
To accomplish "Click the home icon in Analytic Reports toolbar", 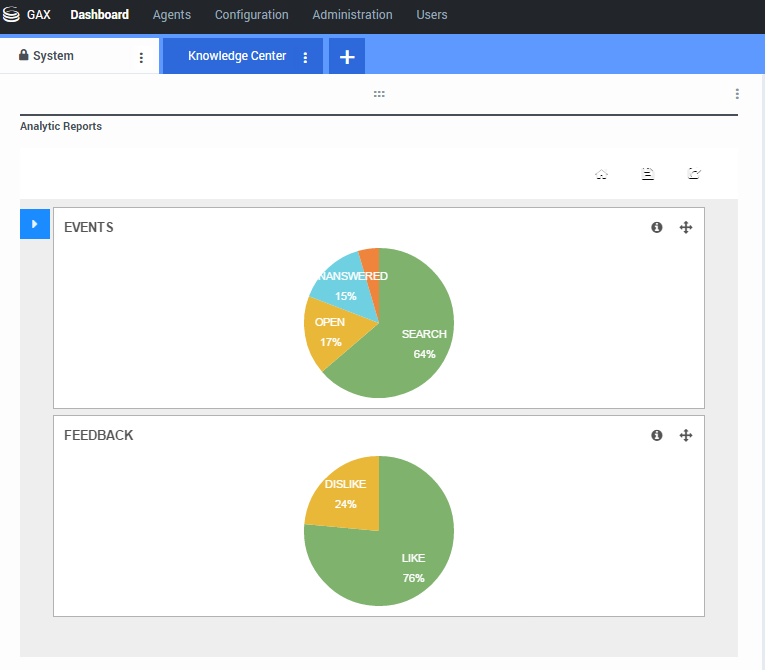I will pos(601,174).
